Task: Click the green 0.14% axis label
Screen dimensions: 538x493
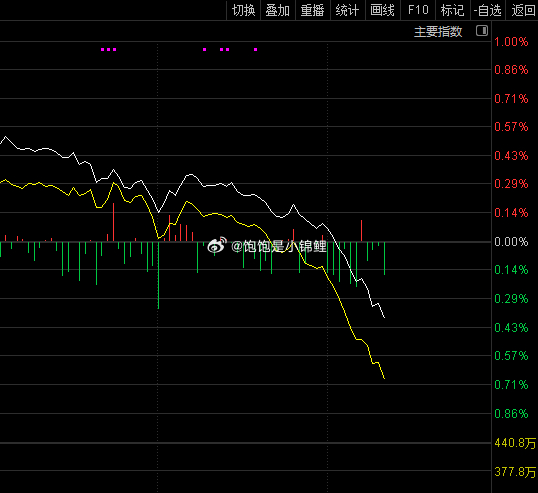Action: (x=511, y=270)
